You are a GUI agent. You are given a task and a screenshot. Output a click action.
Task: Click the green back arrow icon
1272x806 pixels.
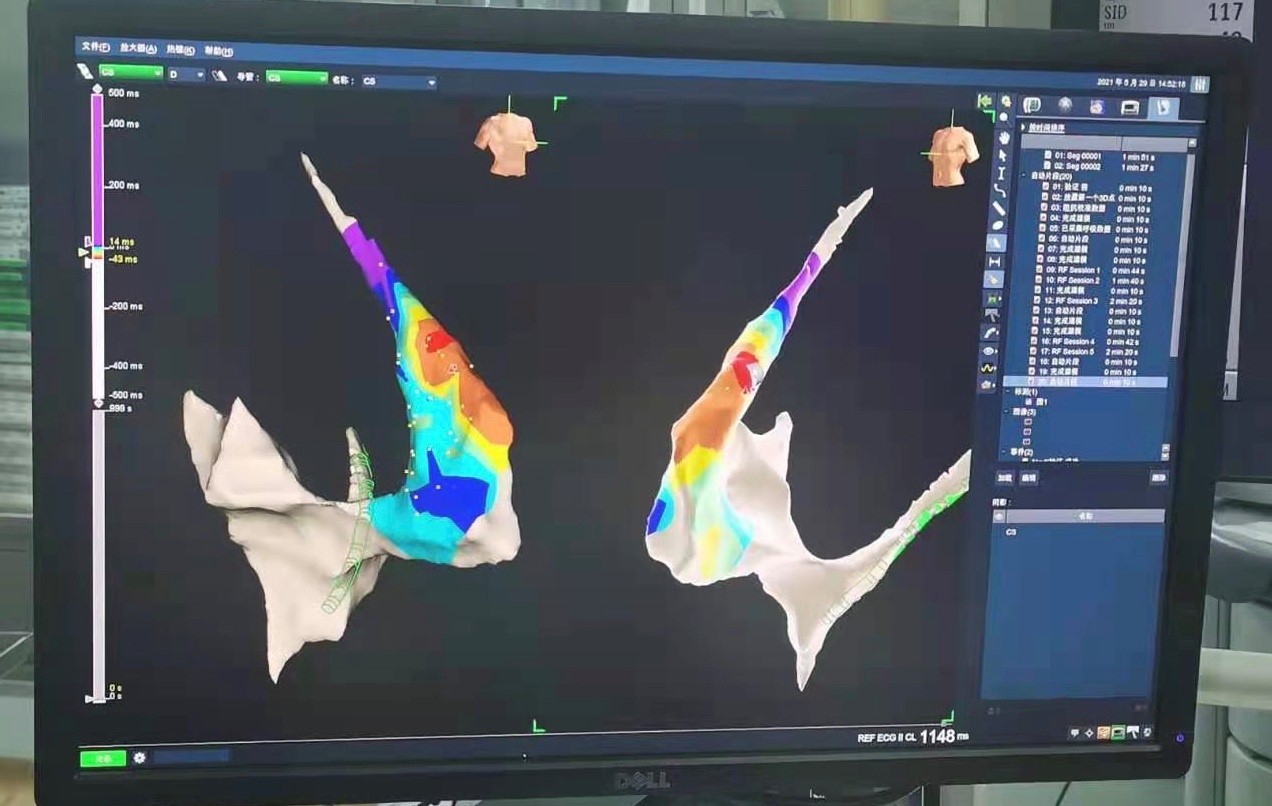(985, 101)
